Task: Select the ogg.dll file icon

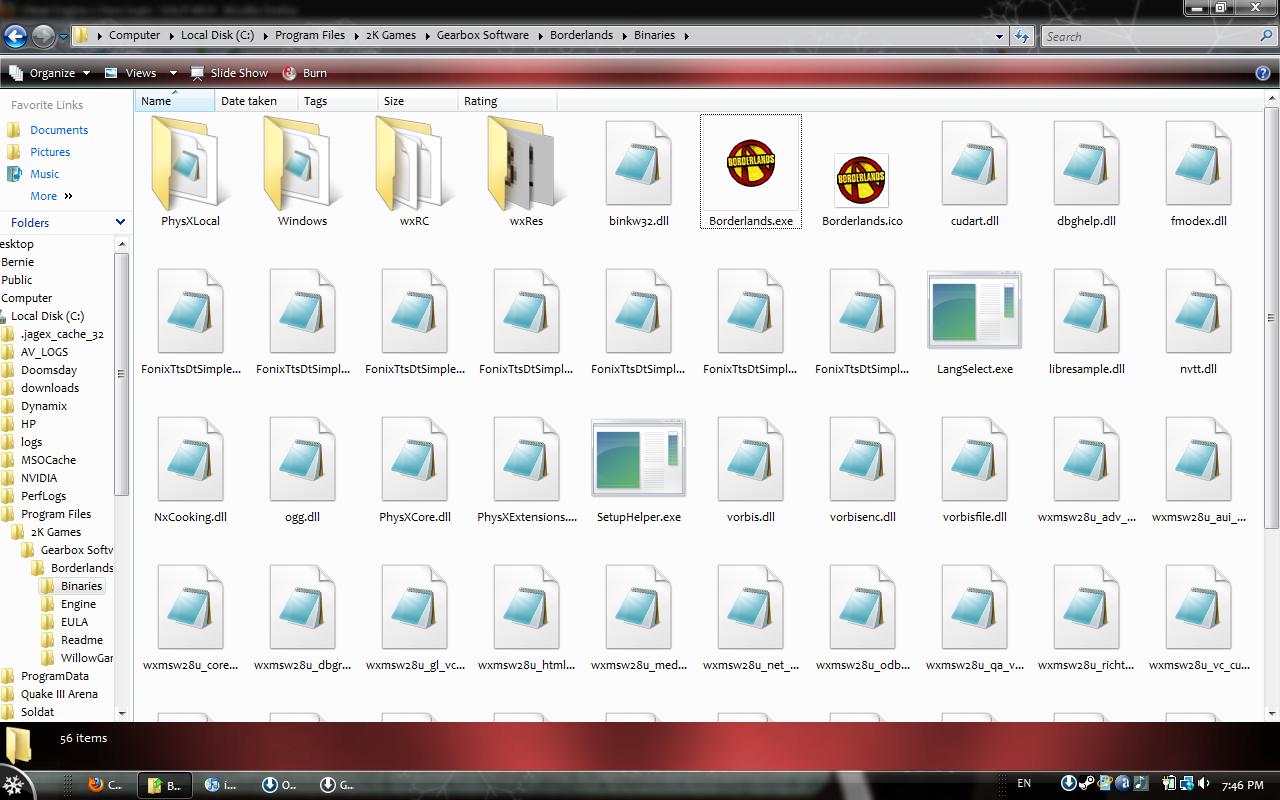Action: click(302, 460)
